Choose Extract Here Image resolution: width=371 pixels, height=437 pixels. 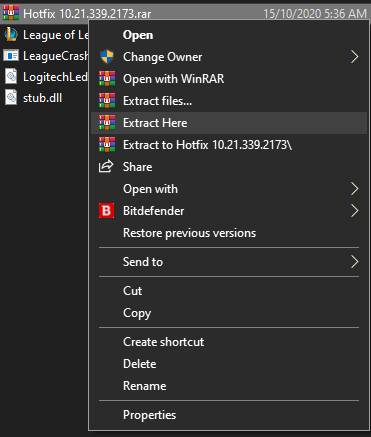(x=229, y=123)
